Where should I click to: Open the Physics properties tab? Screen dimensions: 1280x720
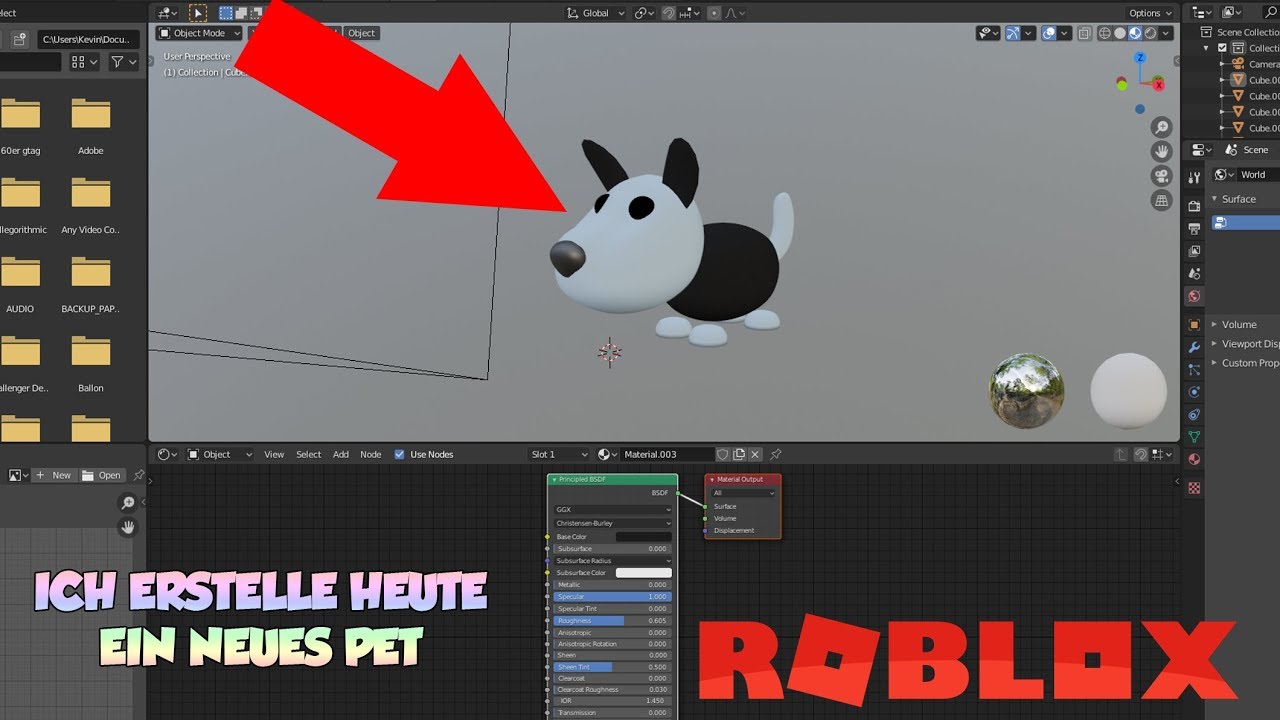pos(1194,392)
